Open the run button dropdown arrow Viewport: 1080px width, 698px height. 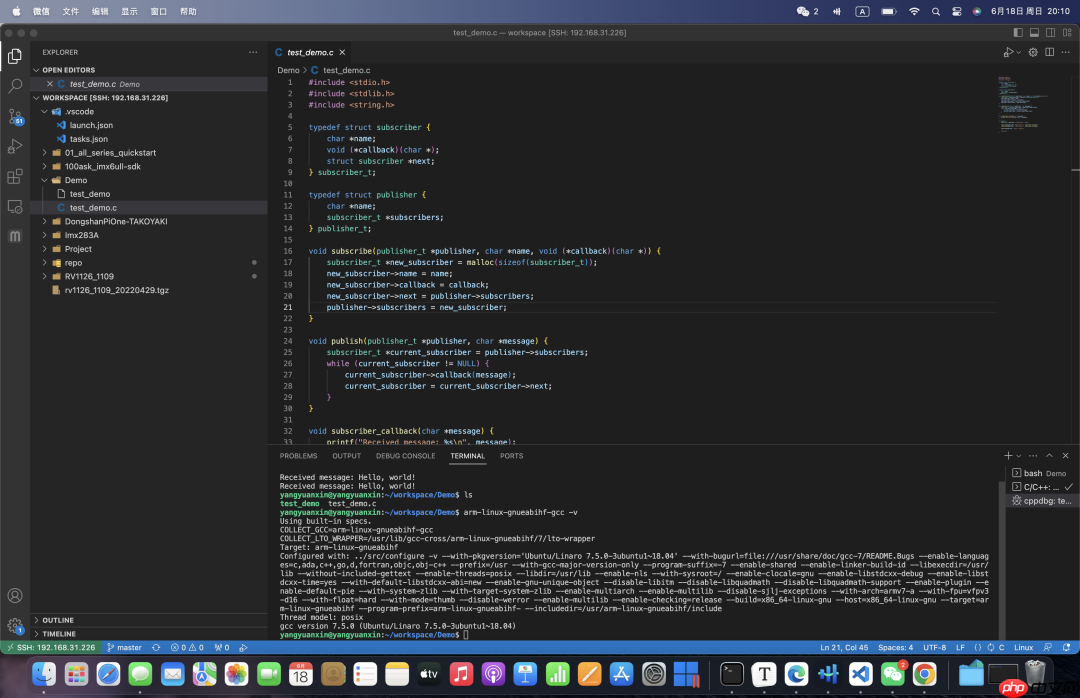(1020, 51)
